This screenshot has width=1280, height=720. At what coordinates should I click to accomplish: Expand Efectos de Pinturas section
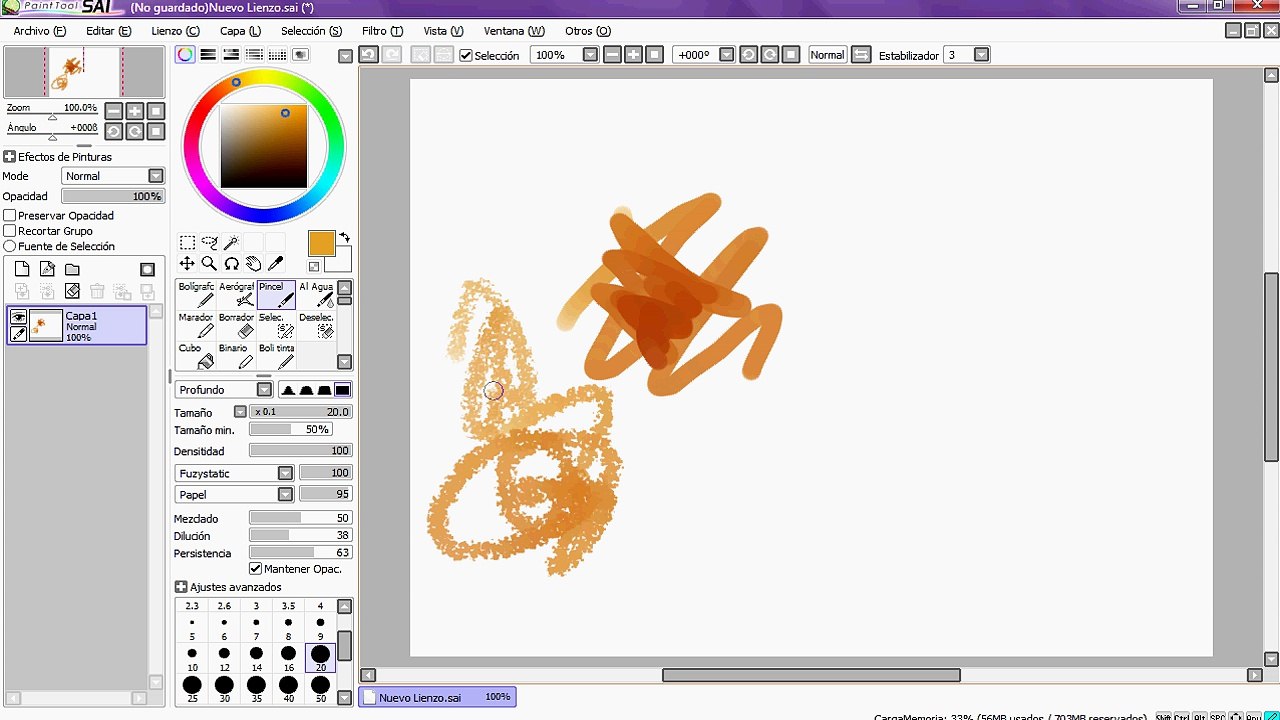pos(10,157)
